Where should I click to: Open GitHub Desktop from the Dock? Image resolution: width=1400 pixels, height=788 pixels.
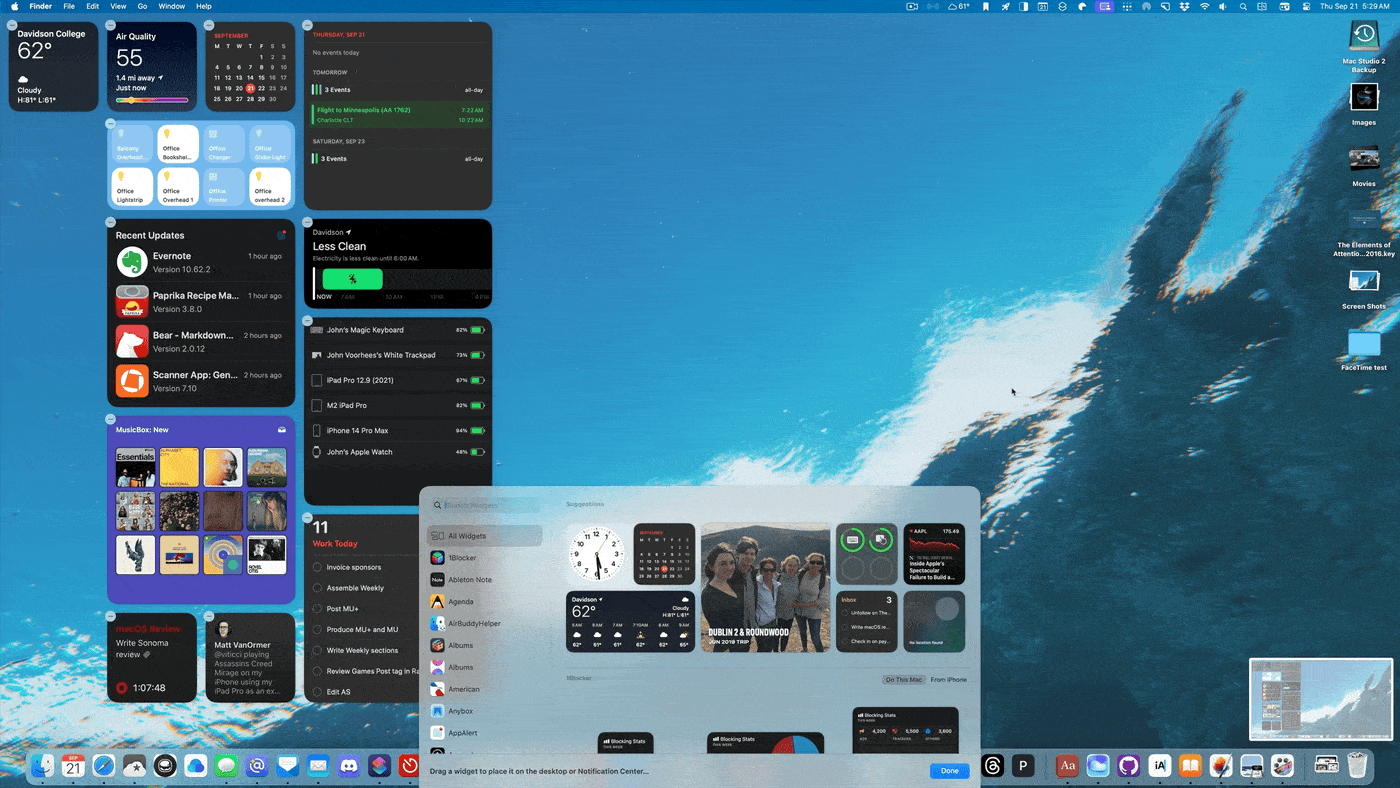pyautogui.click(x=1129, y=766)
